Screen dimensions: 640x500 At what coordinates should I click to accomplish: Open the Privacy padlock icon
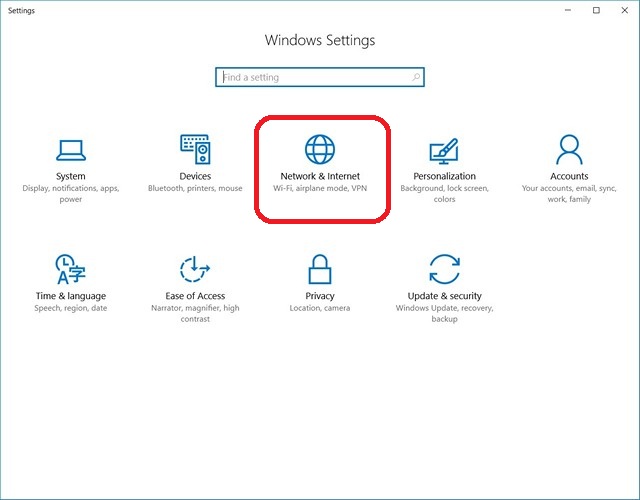[x=320, y=269]
